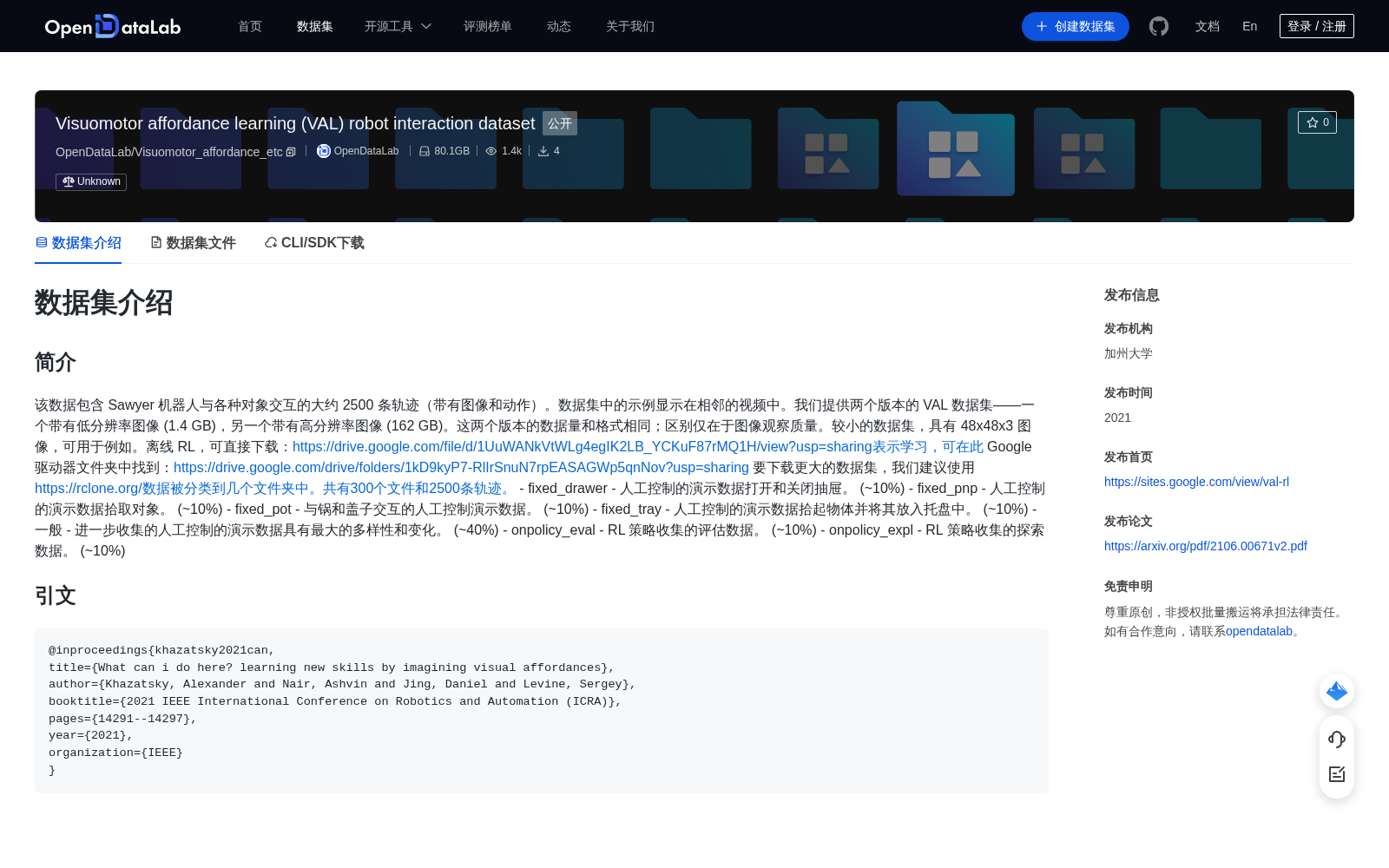Click the 2021 release year value
The width and height of the screenshot is (1389, 868).
pyautogui.click(x=1117, y=418)
